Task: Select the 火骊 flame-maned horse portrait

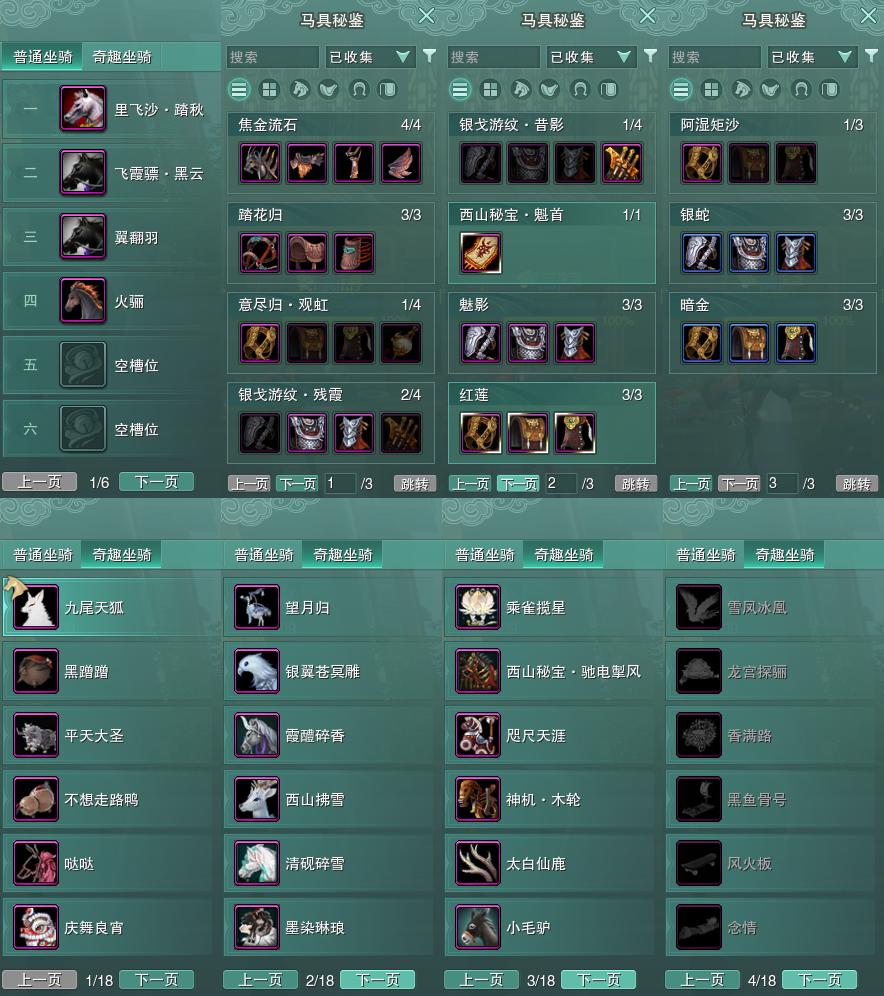Action: coord(83,300)
